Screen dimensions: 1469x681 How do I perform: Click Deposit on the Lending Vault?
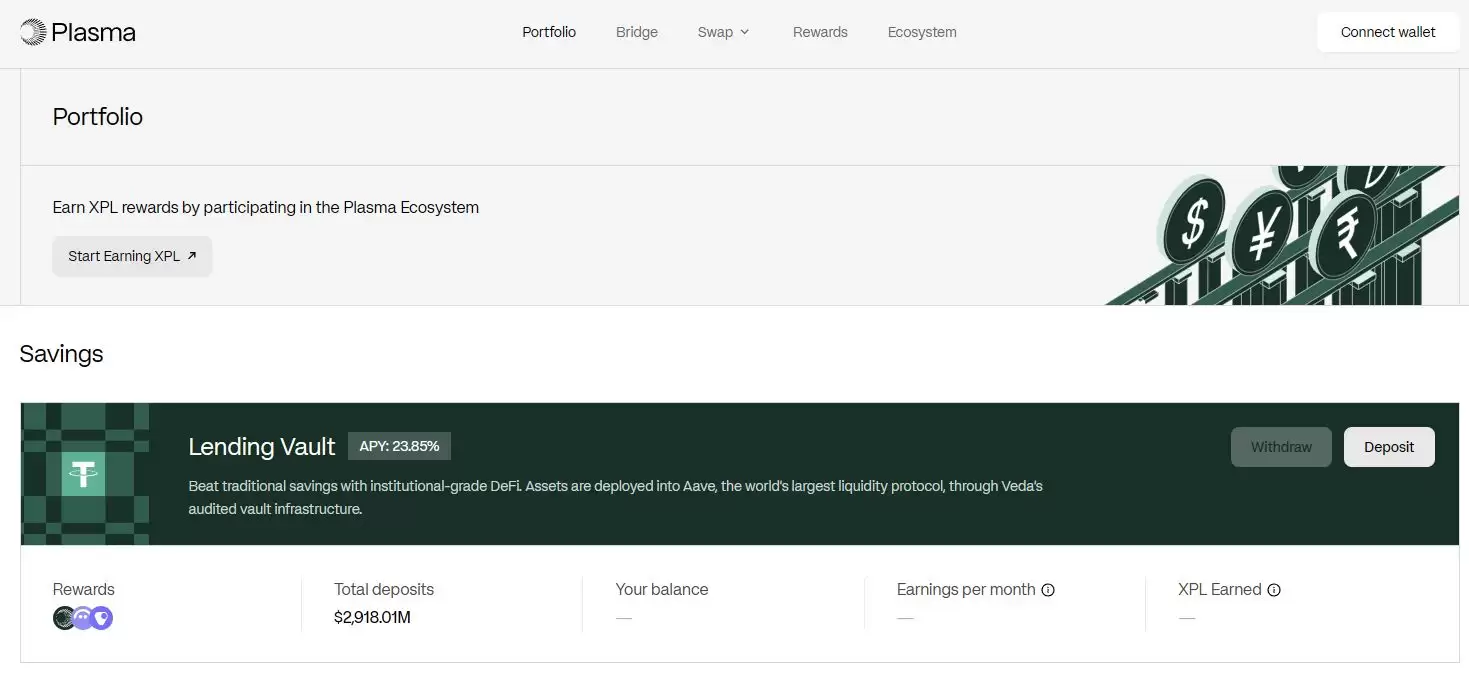click(1389, 447)
